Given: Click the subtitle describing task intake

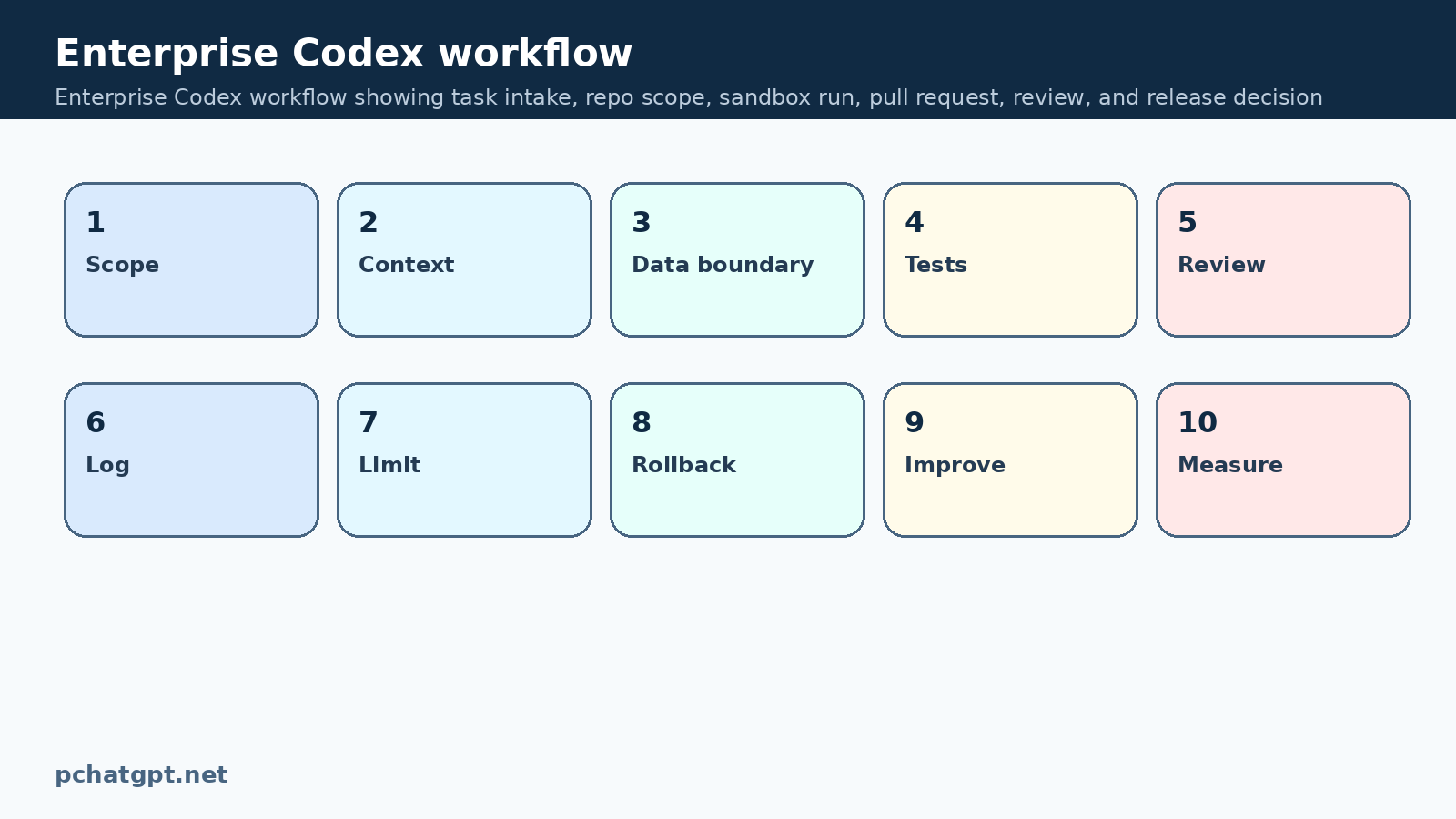Looking at the screenshot, I should [689, 97].
